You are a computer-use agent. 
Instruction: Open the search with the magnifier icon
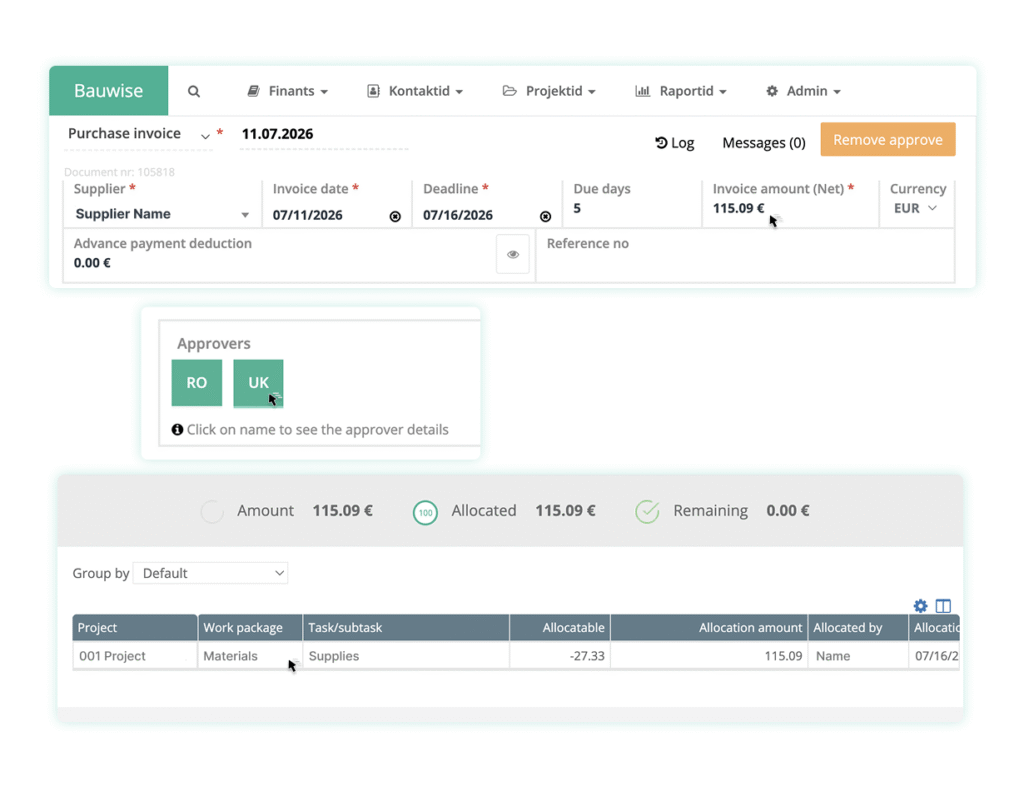click(193, 90)
